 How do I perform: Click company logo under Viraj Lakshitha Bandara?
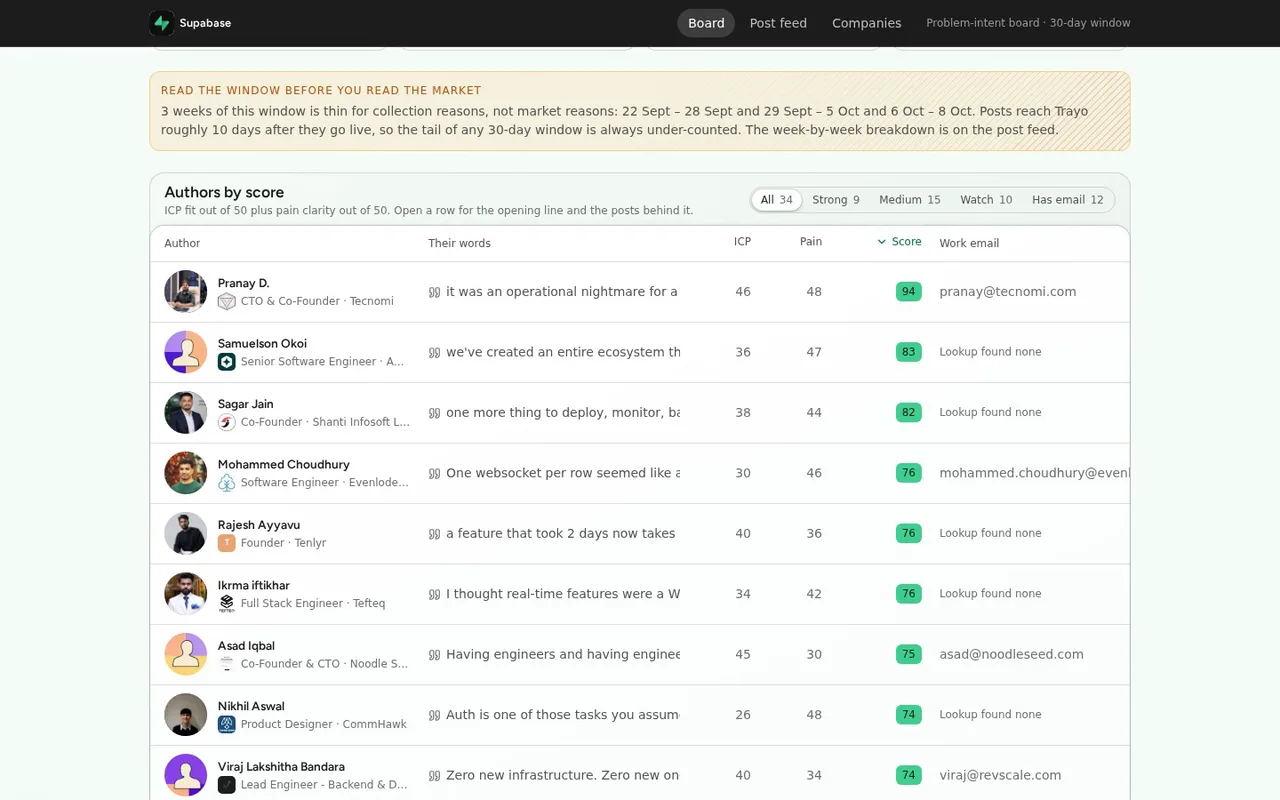point(227,785)
